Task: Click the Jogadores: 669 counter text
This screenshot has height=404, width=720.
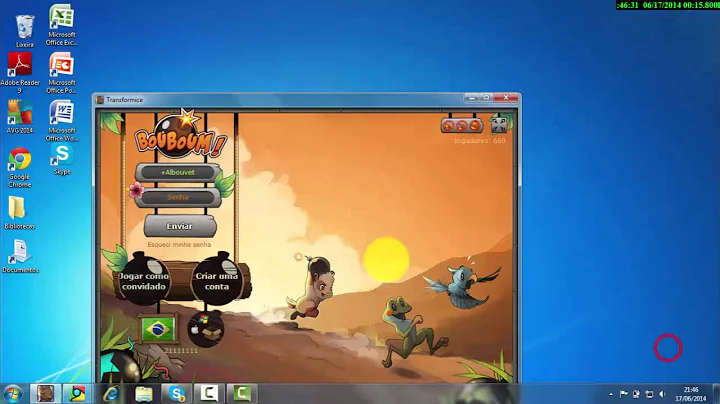Action: click(x=479, y=140)
